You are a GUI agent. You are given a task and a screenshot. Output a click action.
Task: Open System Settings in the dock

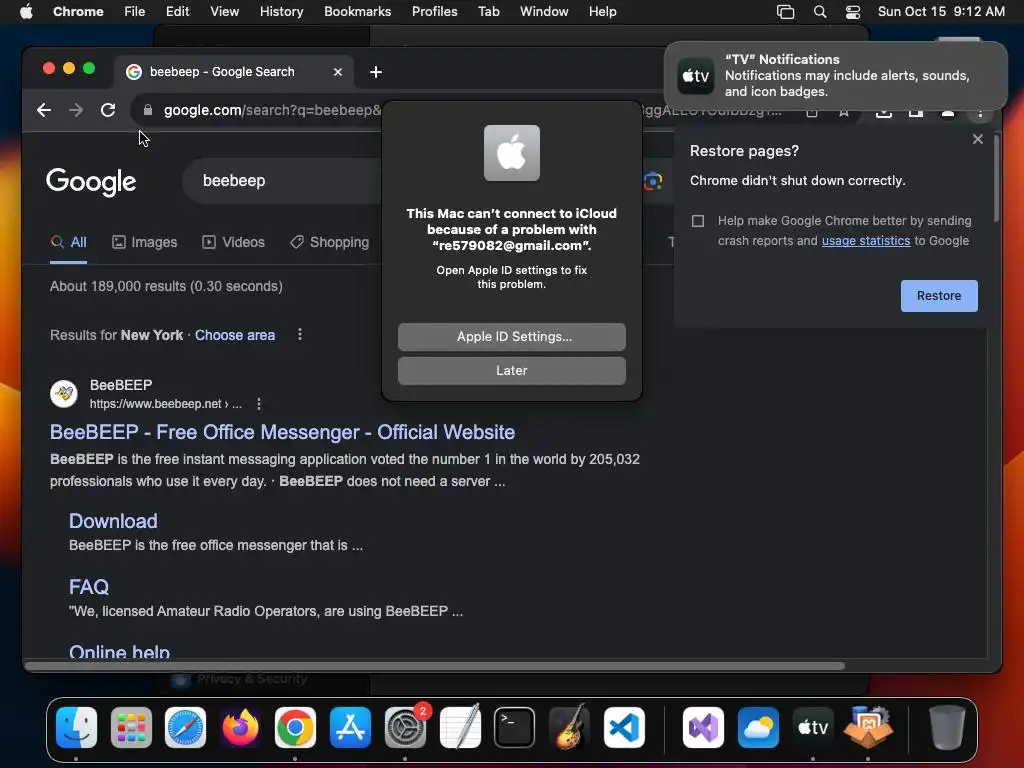click(405, 728)
